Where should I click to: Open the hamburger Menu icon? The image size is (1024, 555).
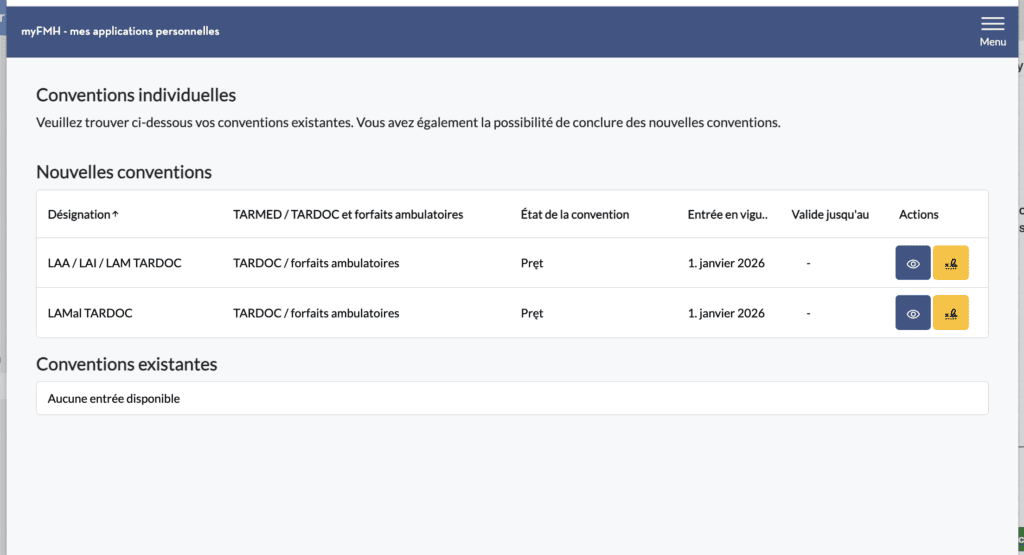pyautogui.click(x=992, y=24)
